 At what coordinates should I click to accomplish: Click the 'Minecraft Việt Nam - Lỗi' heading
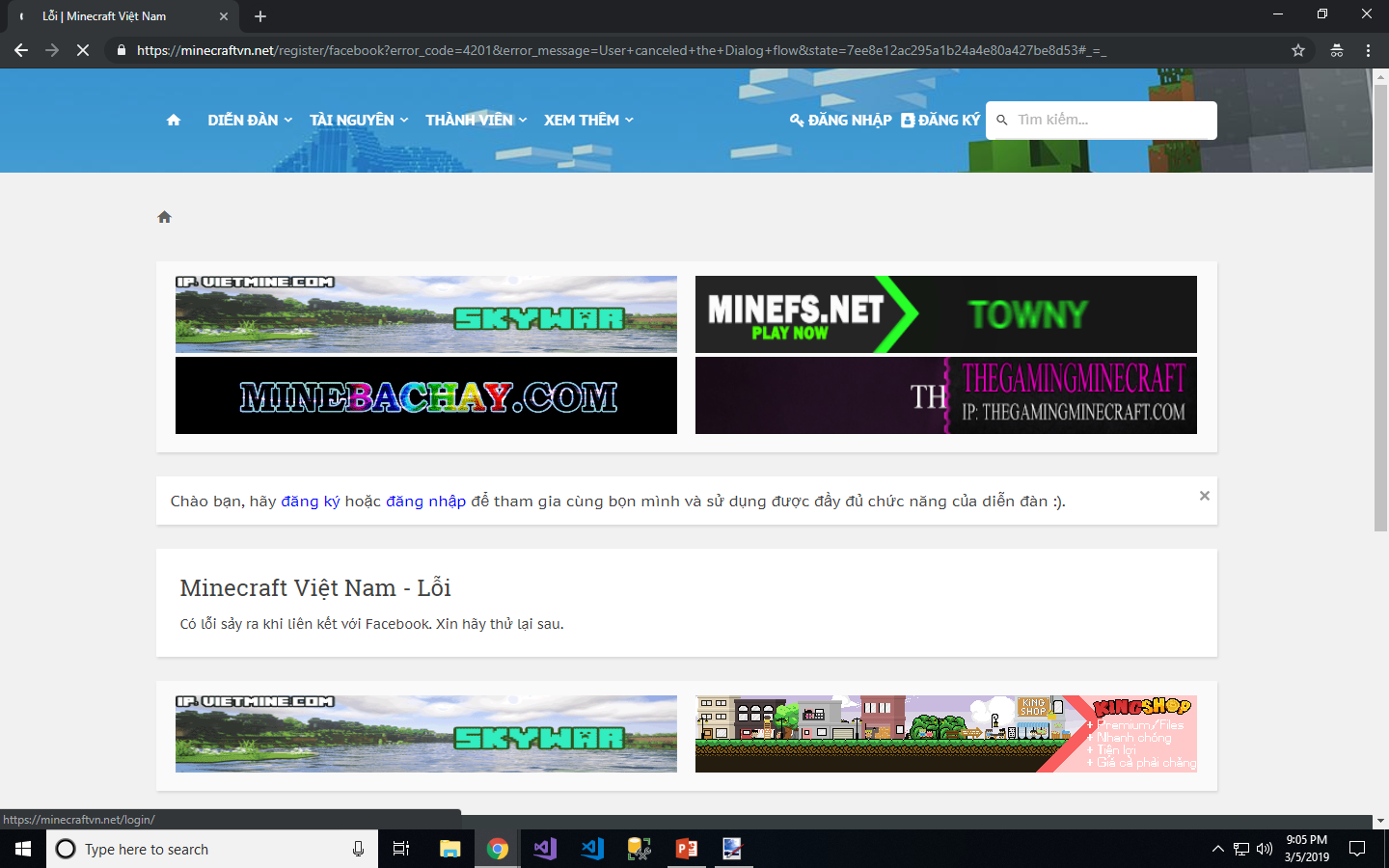pyautogui.click(x=315, y=587)
